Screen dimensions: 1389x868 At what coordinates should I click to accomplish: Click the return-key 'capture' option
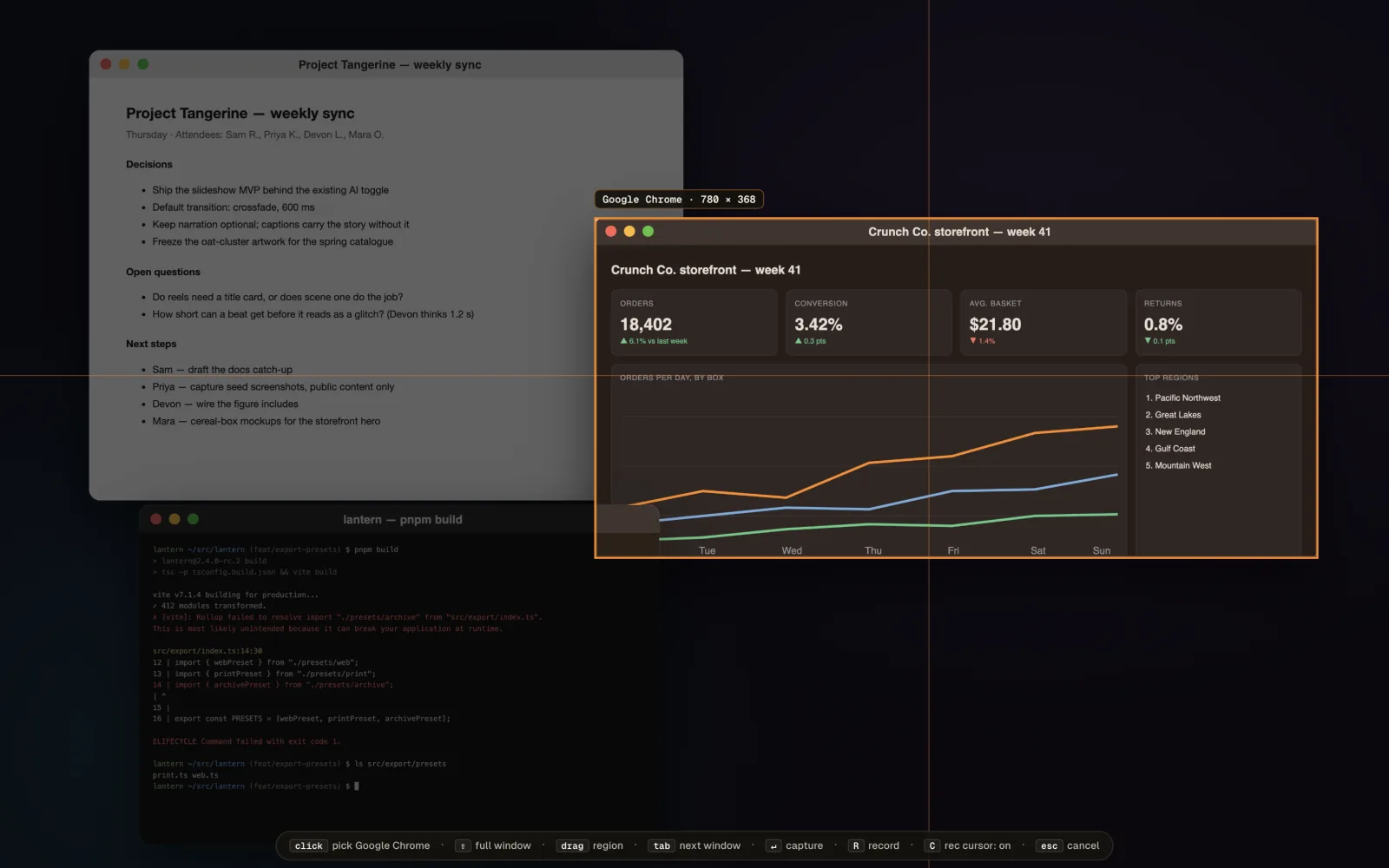794,845
